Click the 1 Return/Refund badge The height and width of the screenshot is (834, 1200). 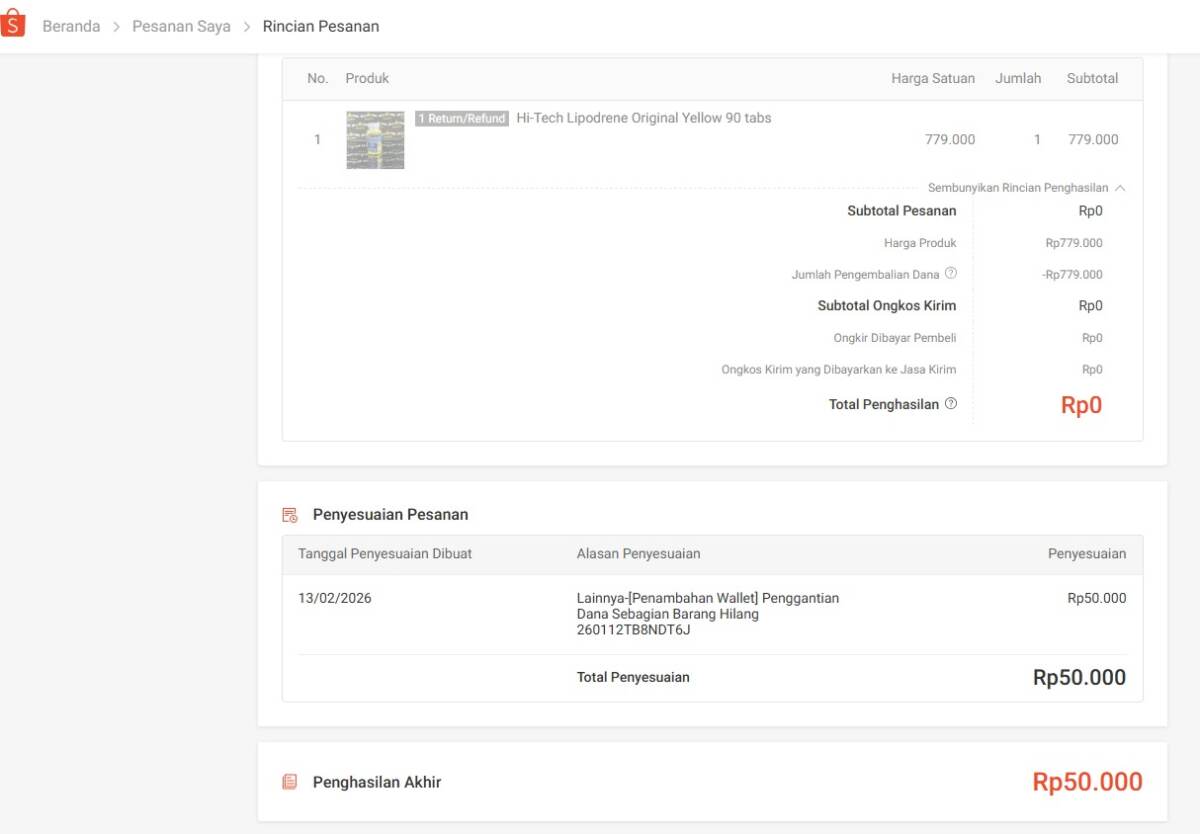461,117
